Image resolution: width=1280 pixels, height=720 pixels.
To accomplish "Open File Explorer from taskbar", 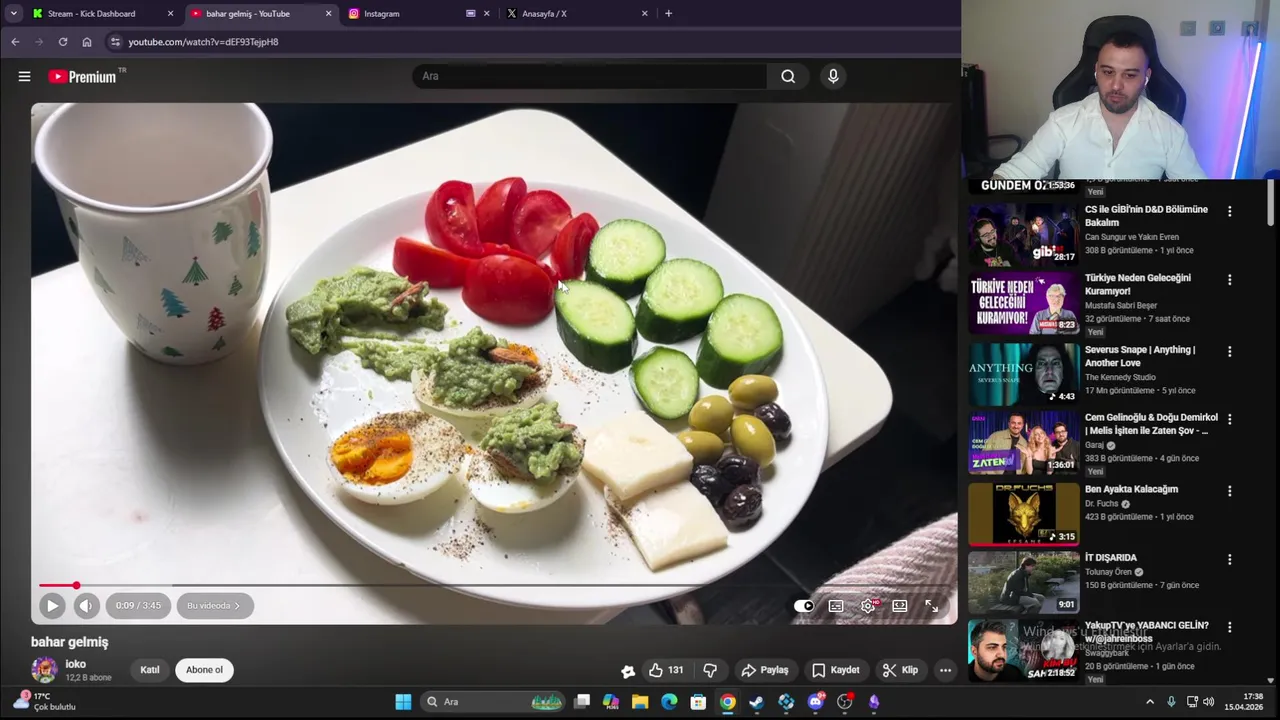I will tap(640, 702).
